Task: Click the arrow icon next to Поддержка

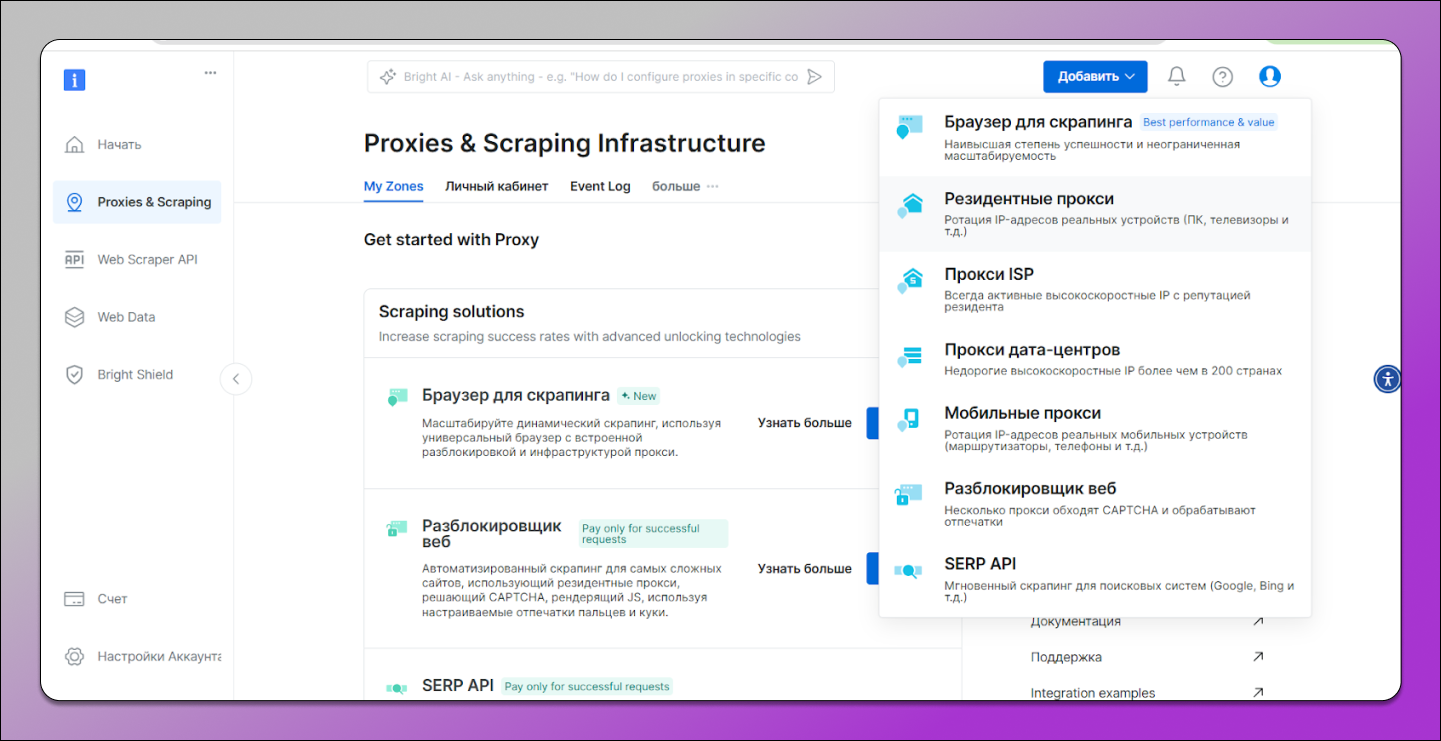Action: tap(1258, 657)
